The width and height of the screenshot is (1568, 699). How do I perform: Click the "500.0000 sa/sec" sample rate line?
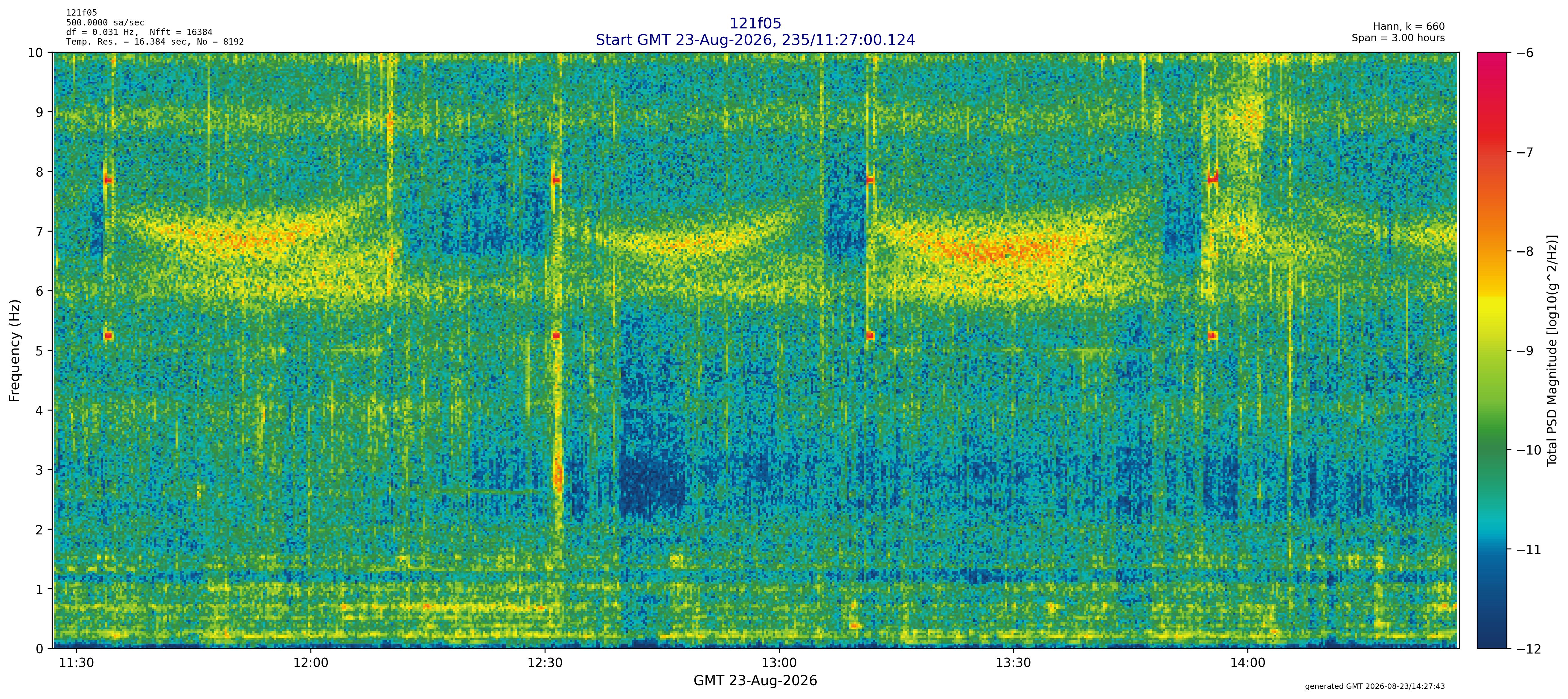[105, 22]
